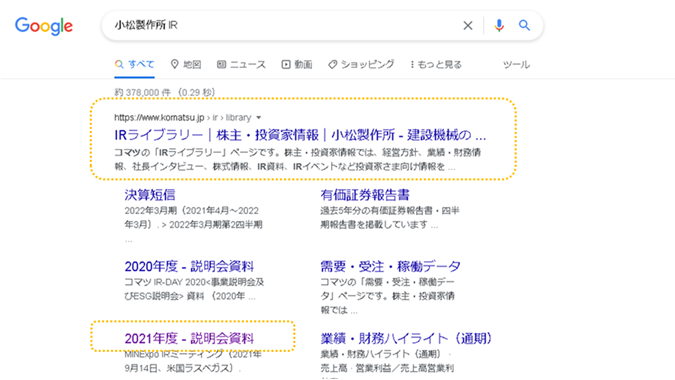This screenshot has width=675, height=380.
Task: Click the Google logo
Action: pyautogui.click(x=44, y=26)
